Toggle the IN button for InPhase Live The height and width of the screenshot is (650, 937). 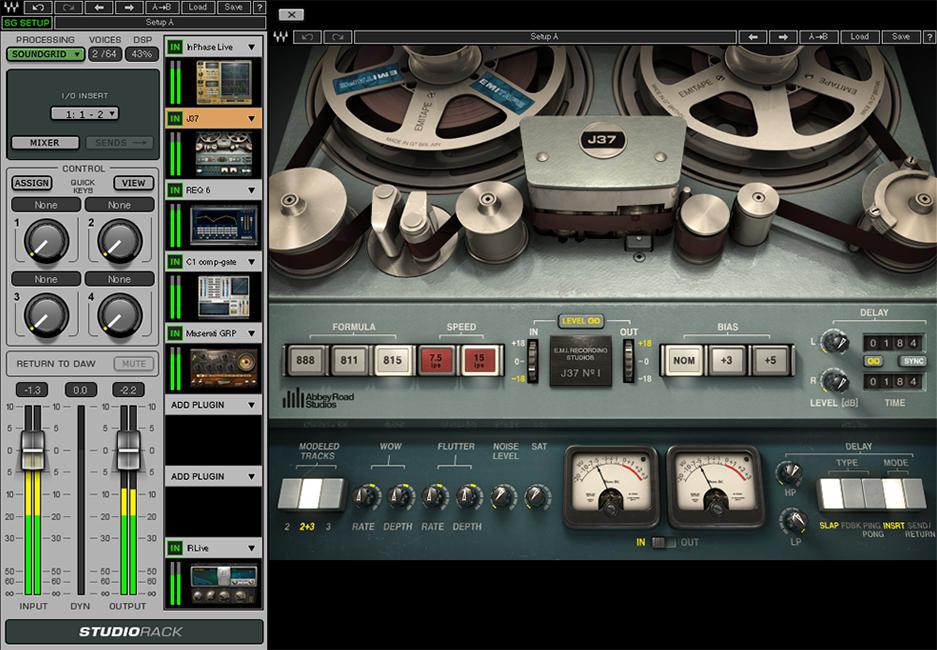[175, 46]
